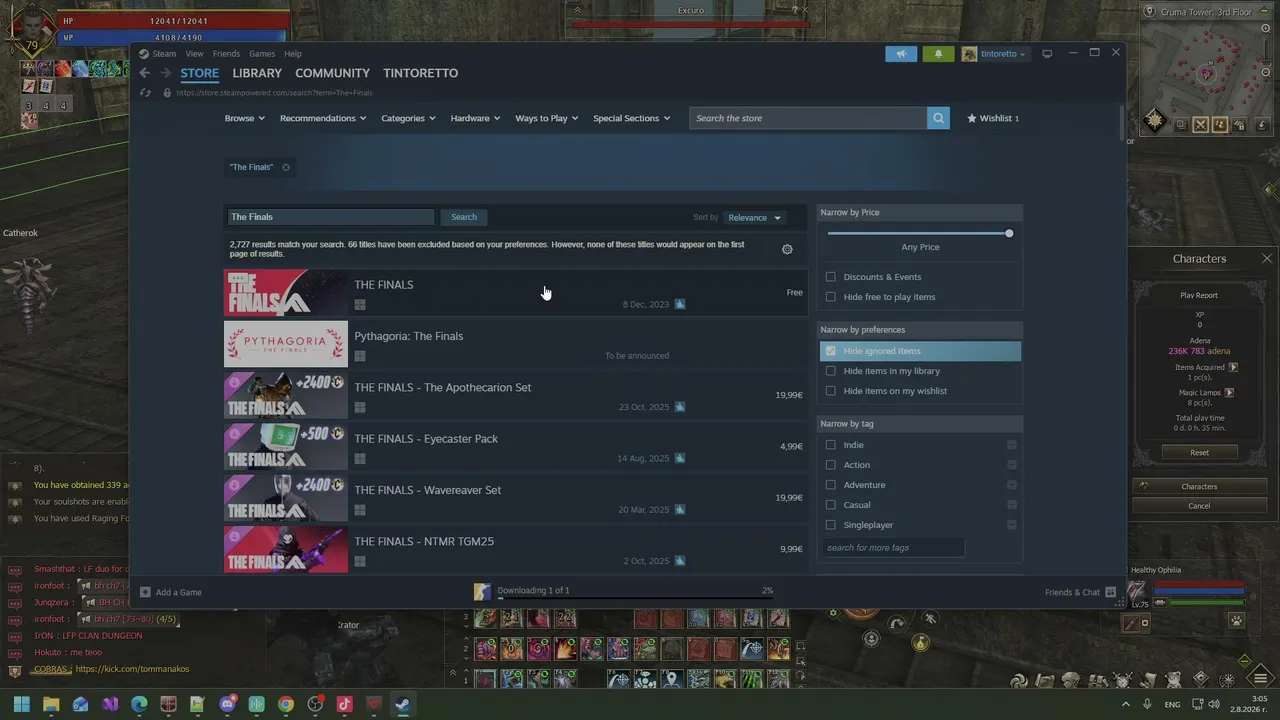Switch to the LIBRARY tab

[257, 73]
